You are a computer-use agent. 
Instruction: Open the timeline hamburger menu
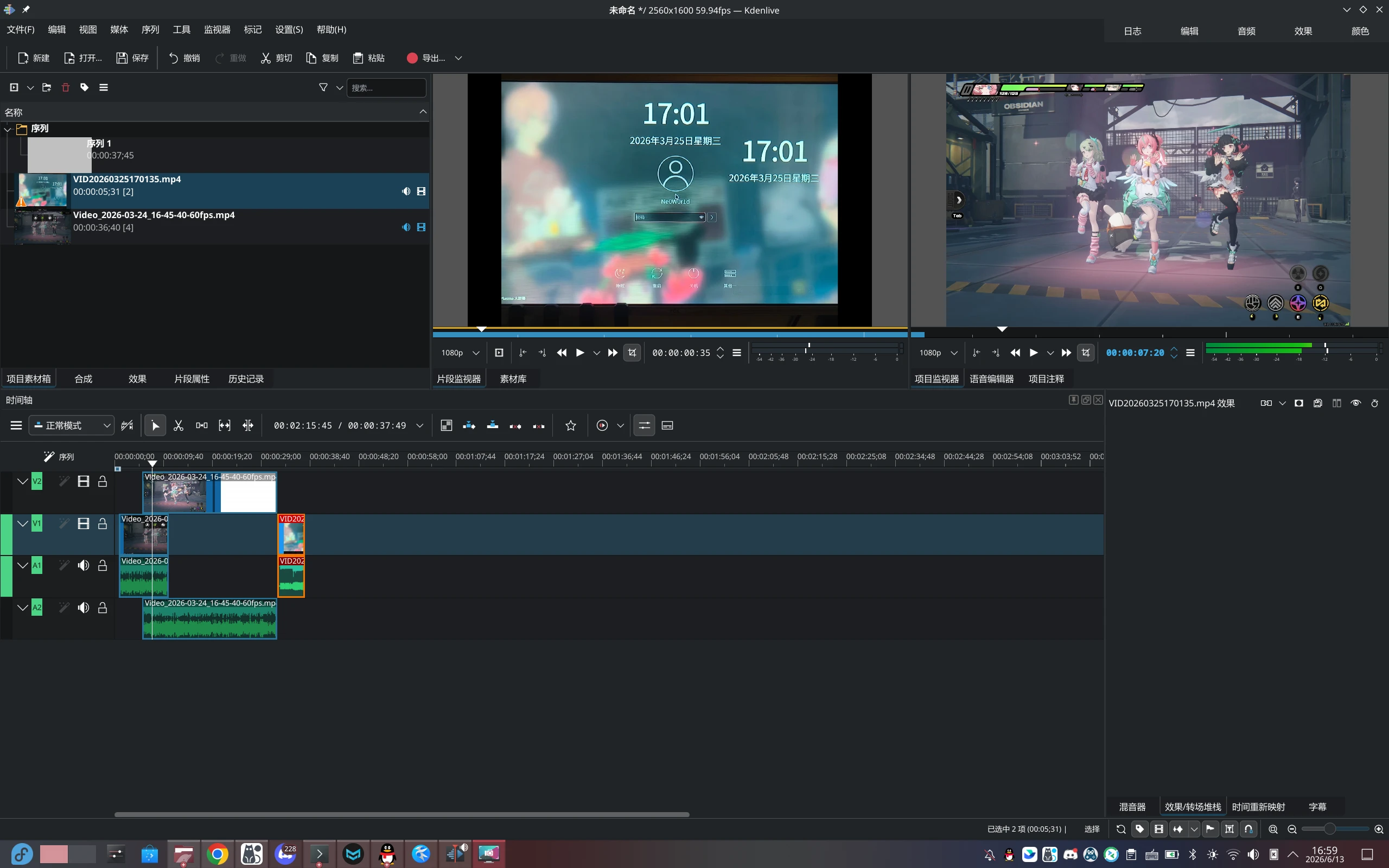coord(16,425)
